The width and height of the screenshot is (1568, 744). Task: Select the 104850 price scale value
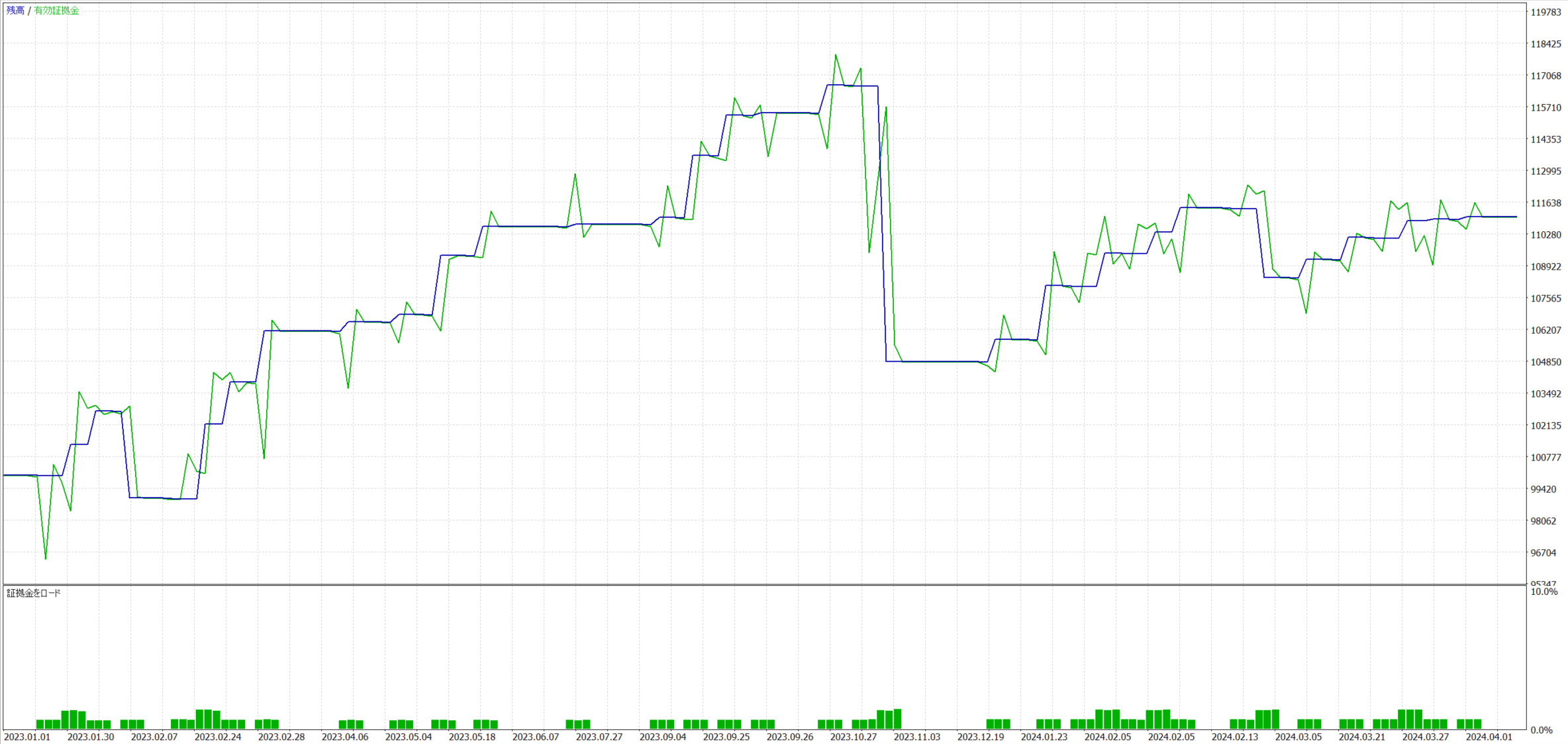click(x=1545, y=362)
